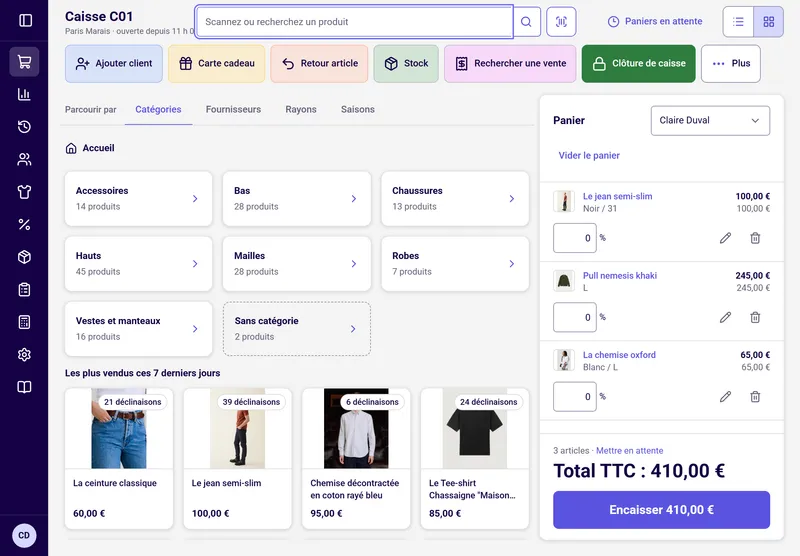This screenshot has width=800, height=556.
Task: Open the clipboard list sidebar icon
Action: point(24,290)
